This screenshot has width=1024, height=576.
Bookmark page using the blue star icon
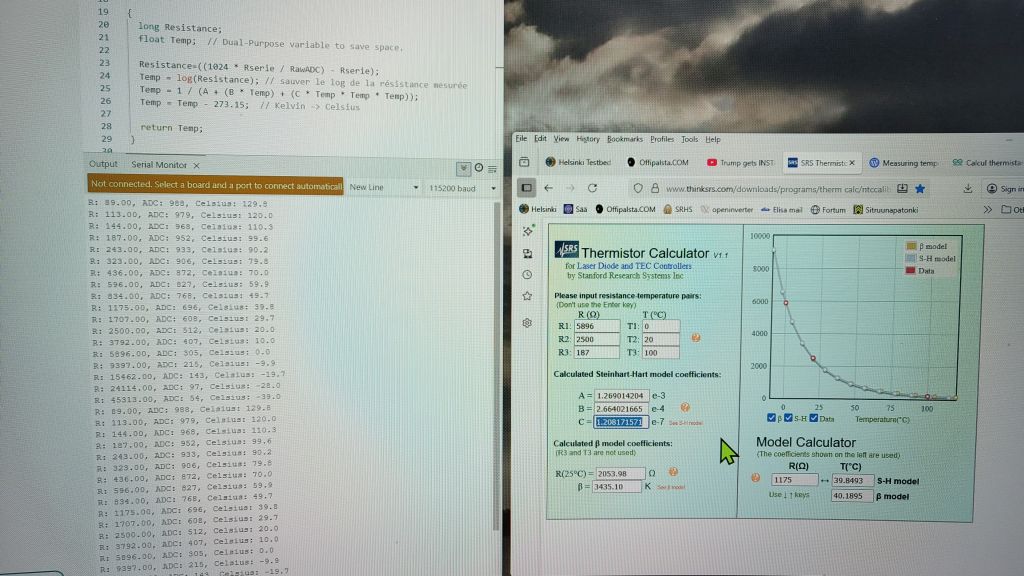(x=919, y=188)
